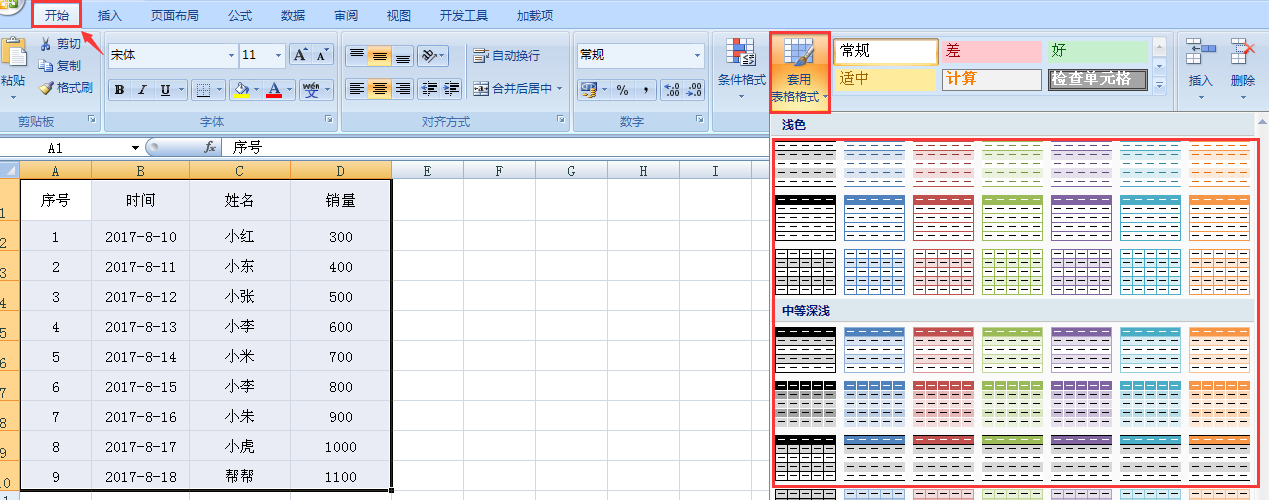Open the 公式 (Formulas) tab
This screenshot has width=1269, height=500.
[240, 15]
